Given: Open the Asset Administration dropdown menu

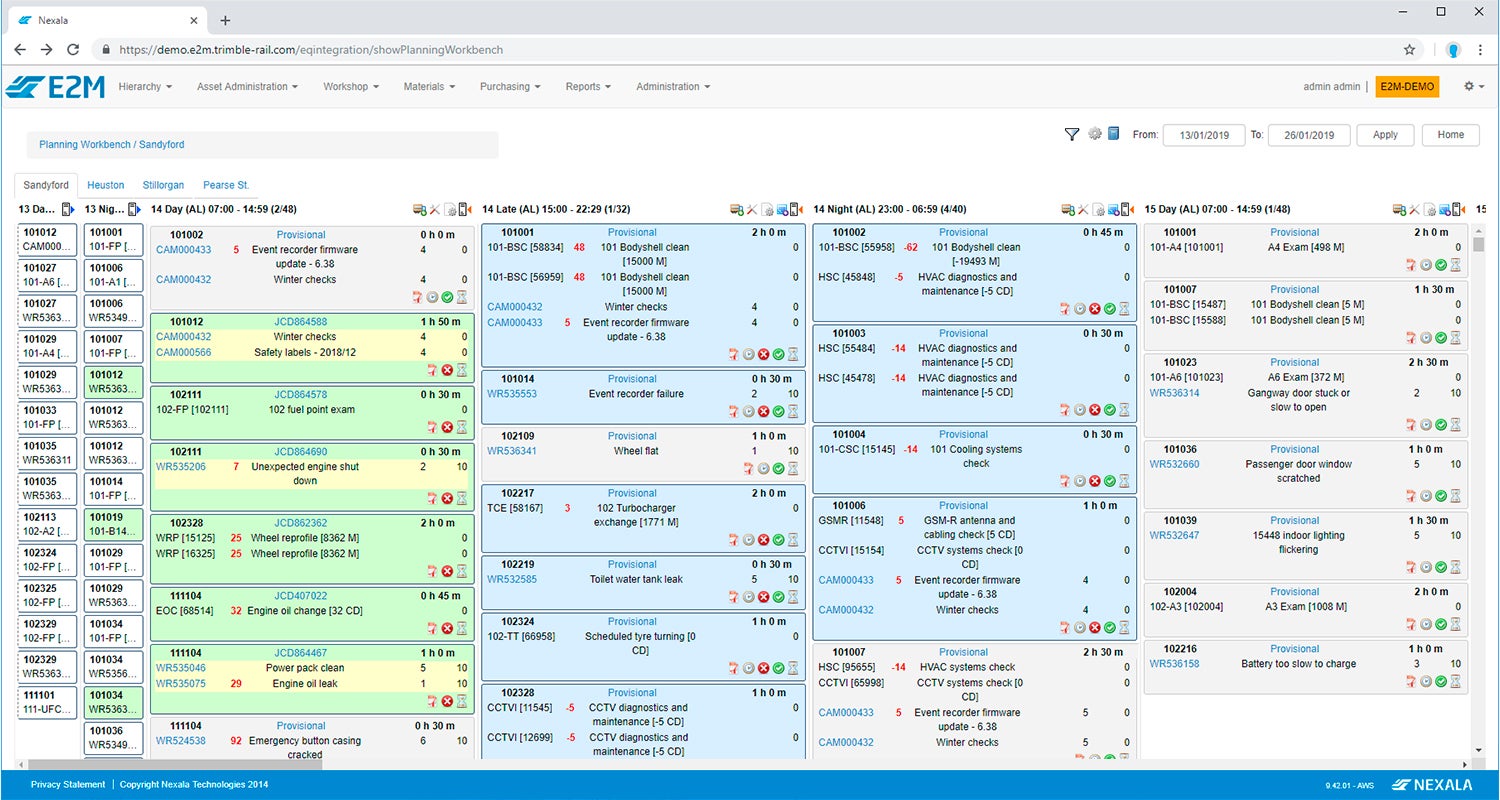Looking at the screenshot, I should pos(247,87).
